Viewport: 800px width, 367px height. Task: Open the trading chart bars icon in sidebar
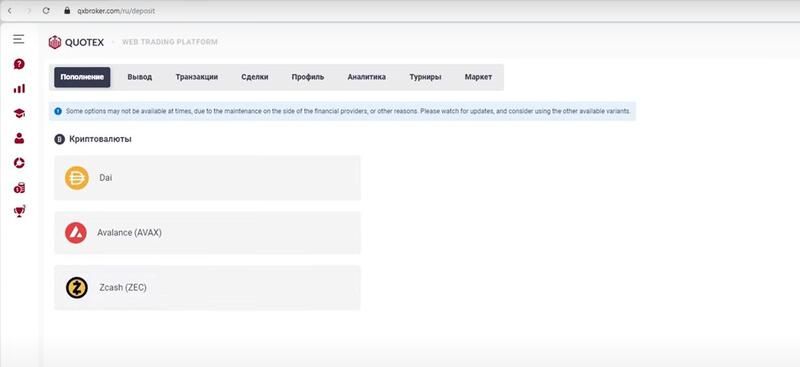(19, 89)
